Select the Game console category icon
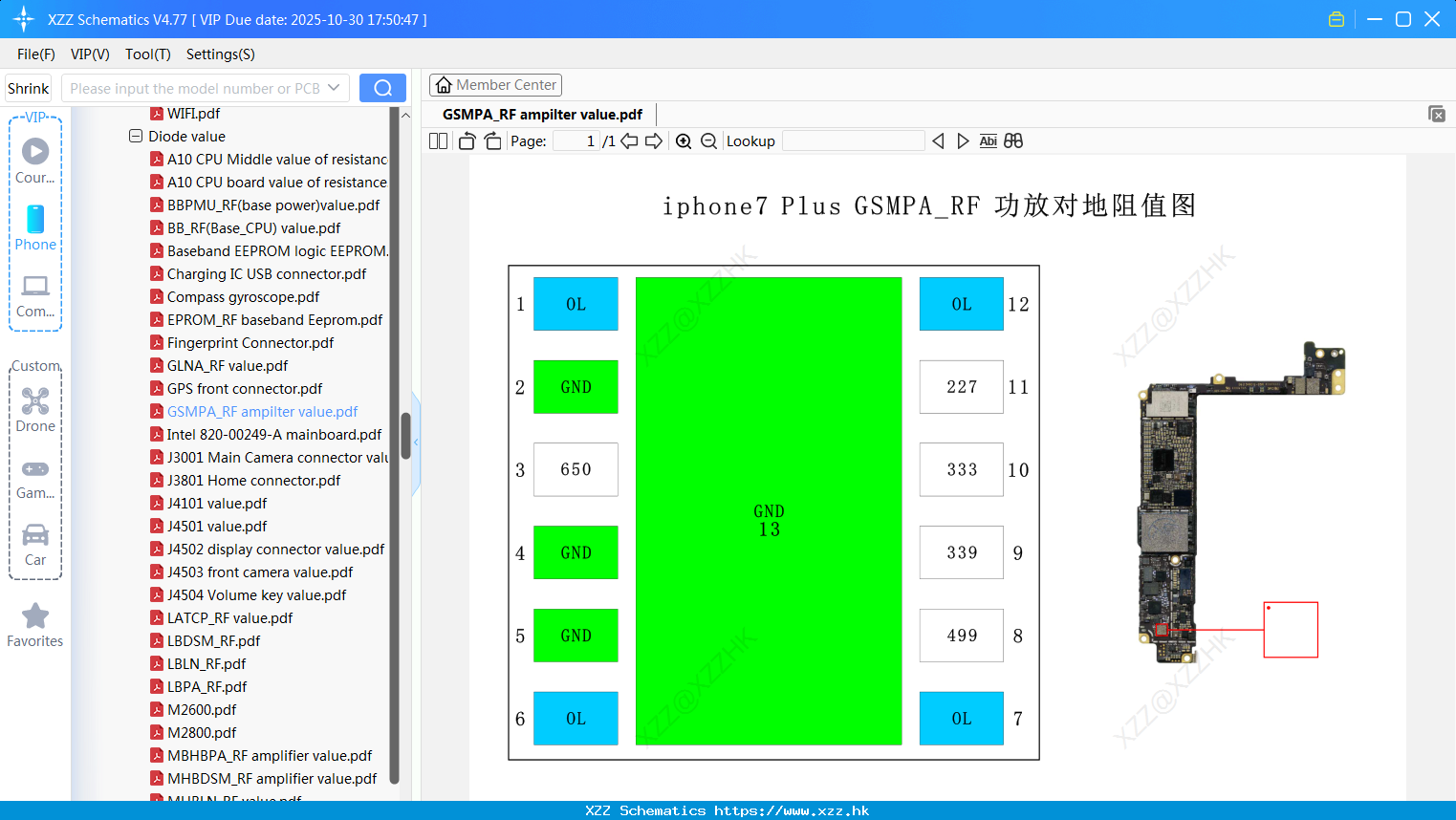 35,478
